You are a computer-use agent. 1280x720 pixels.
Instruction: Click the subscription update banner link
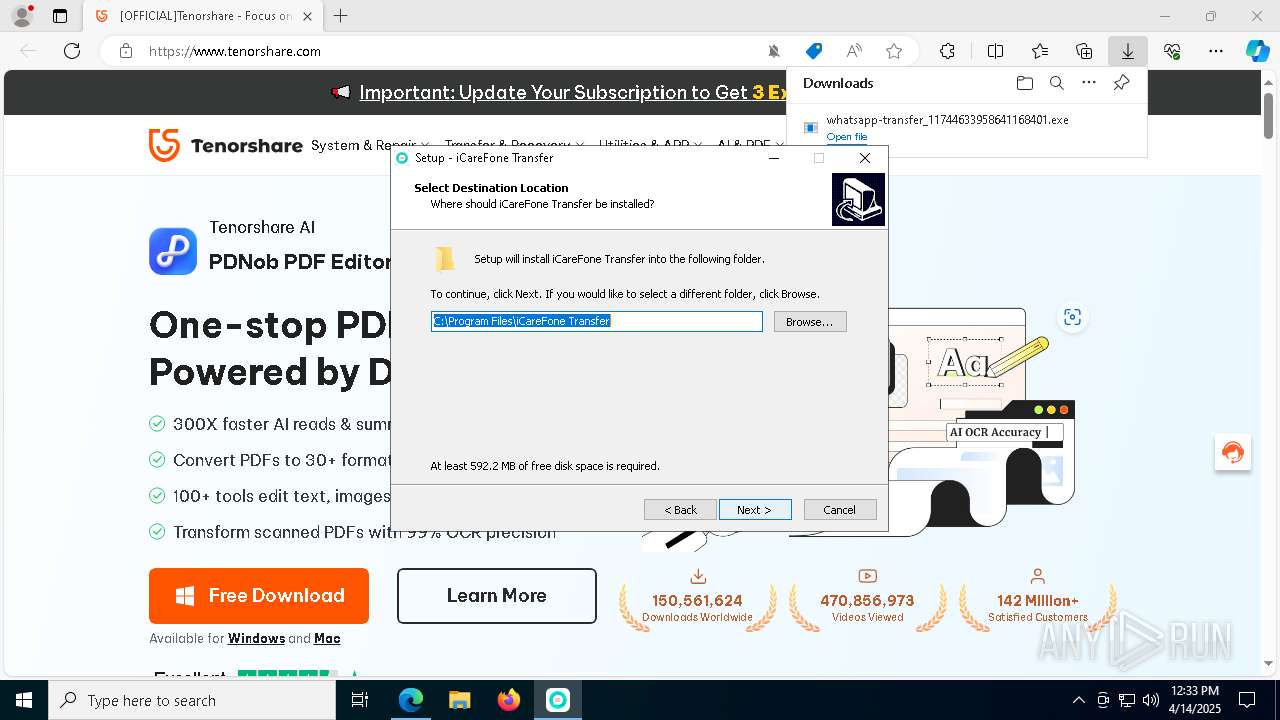[x=573, y=92]
